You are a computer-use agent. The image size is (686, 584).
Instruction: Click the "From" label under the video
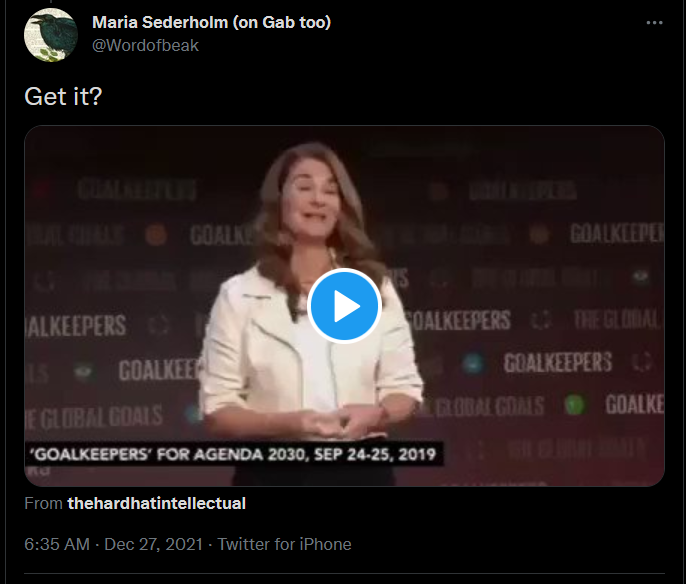click(43, 503)
